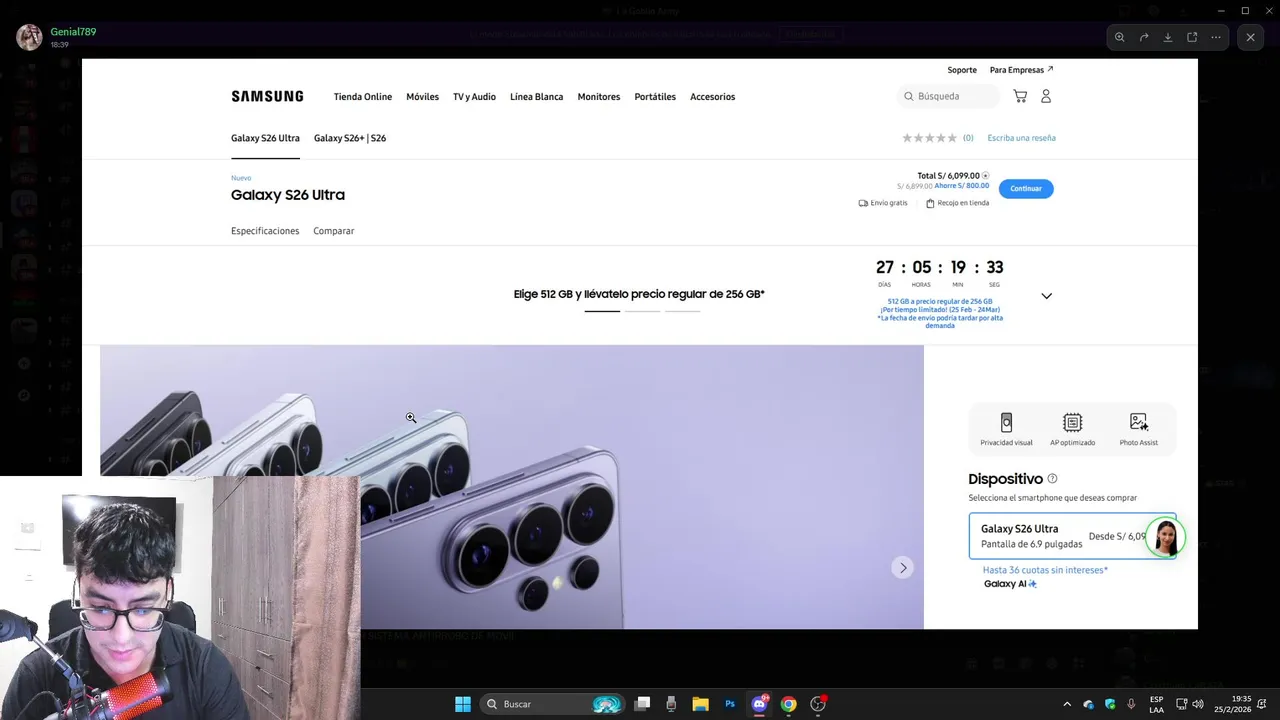Open Google Chrome from the taskbar
This screenshot has width=1280, height=720.
tap(788, 704)
